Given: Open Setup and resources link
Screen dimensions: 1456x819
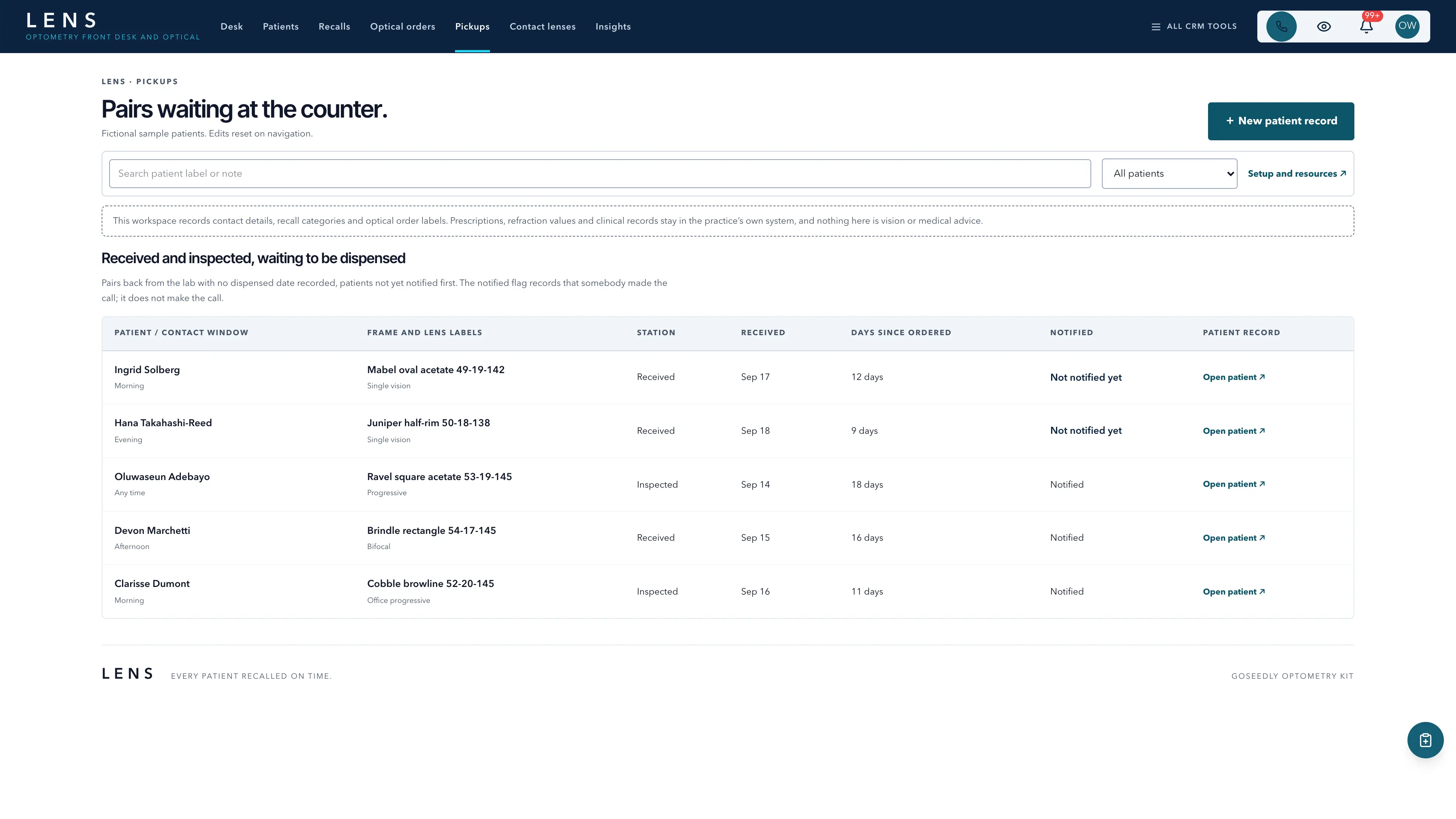Looking at the screenshot, I should point(1297,174).
